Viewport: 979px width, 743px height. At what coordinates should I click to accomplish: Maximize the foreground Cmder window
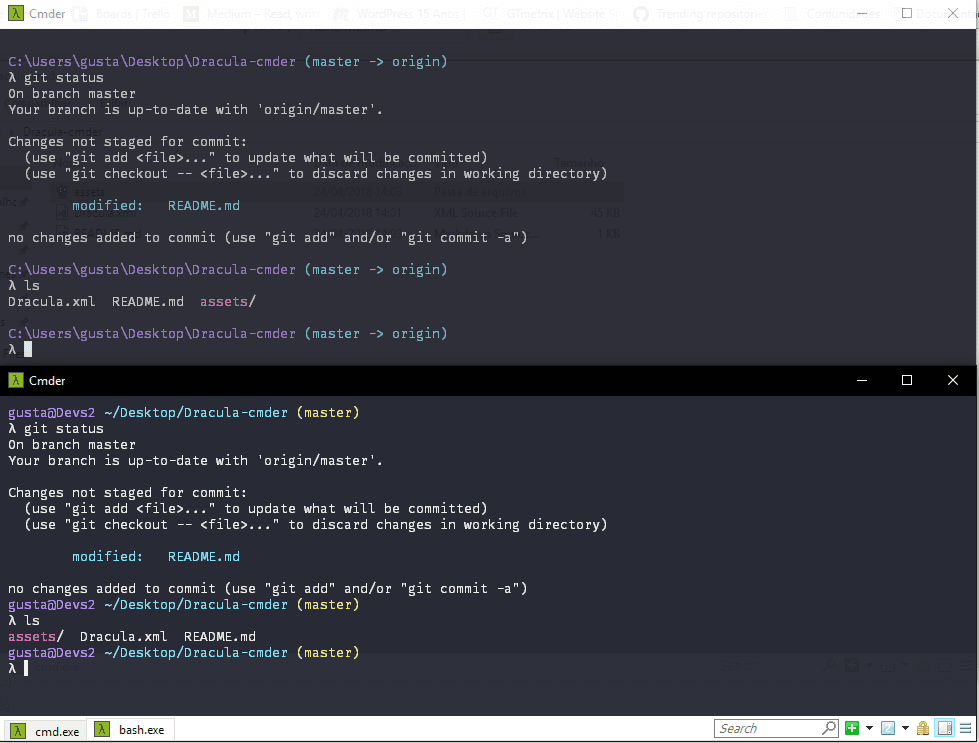907,380
